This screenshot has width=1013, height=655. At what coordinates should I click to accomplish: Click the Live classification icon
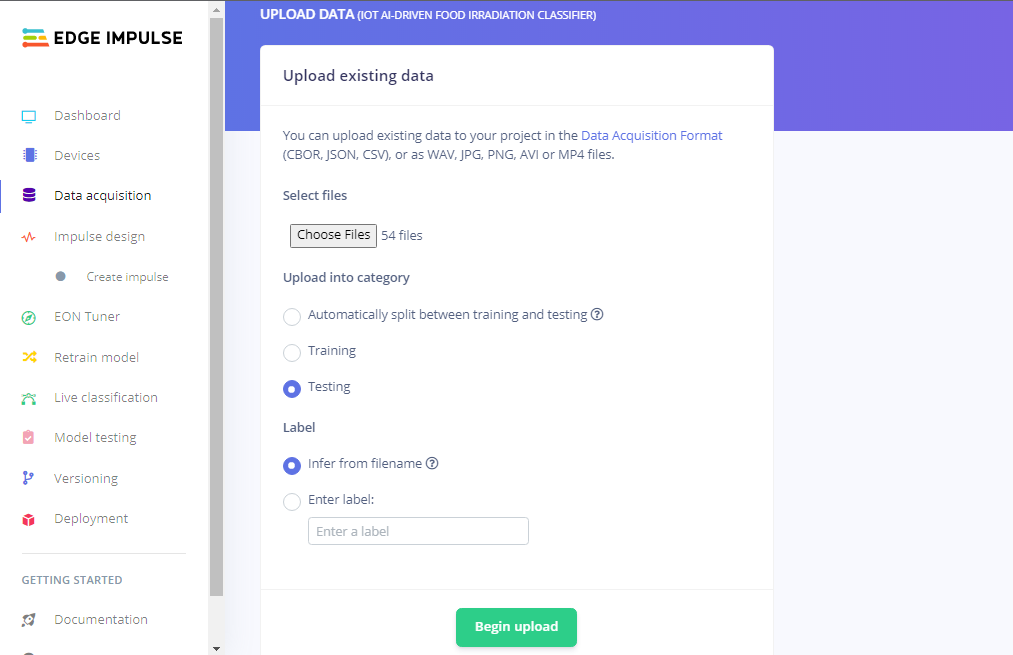tap(29, 398)
